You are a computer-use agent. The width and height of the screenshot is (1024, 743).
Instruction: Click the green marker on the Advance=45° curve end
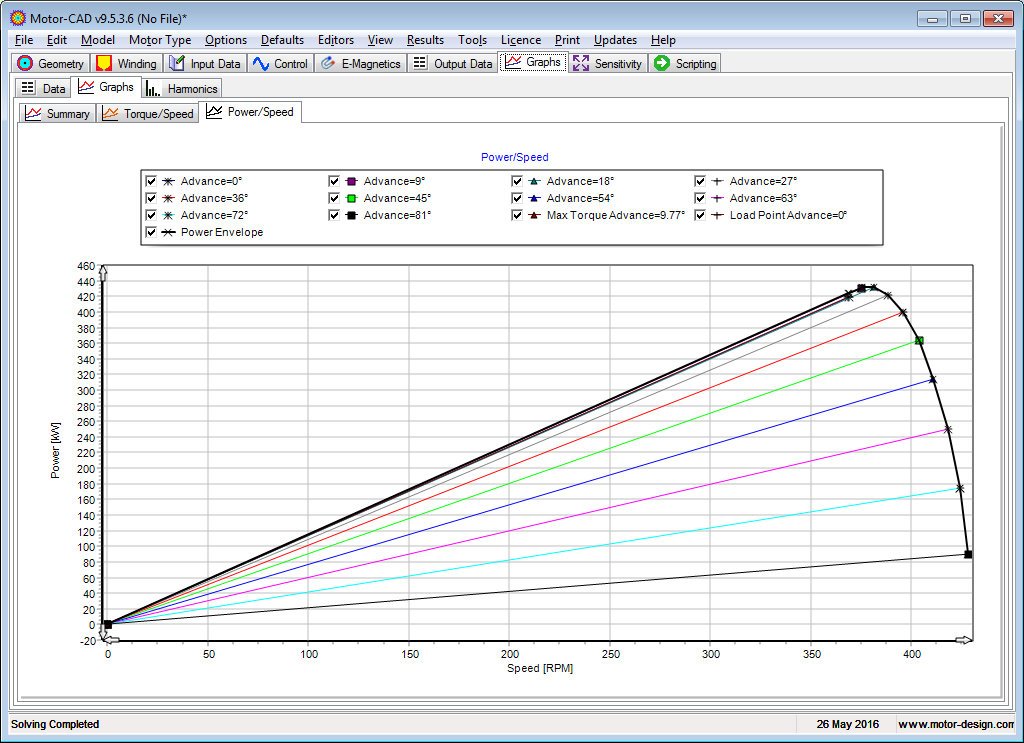(920, 341)
